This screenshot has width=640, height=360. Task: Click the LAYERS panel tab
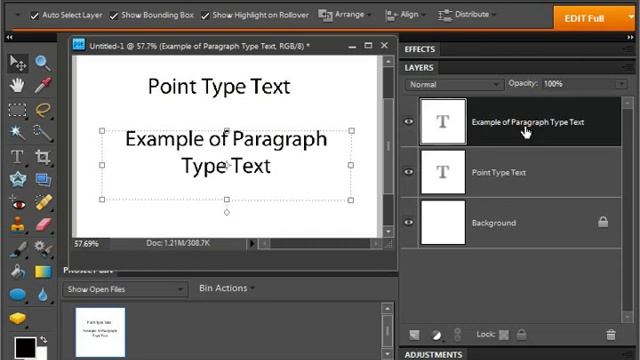419,68
